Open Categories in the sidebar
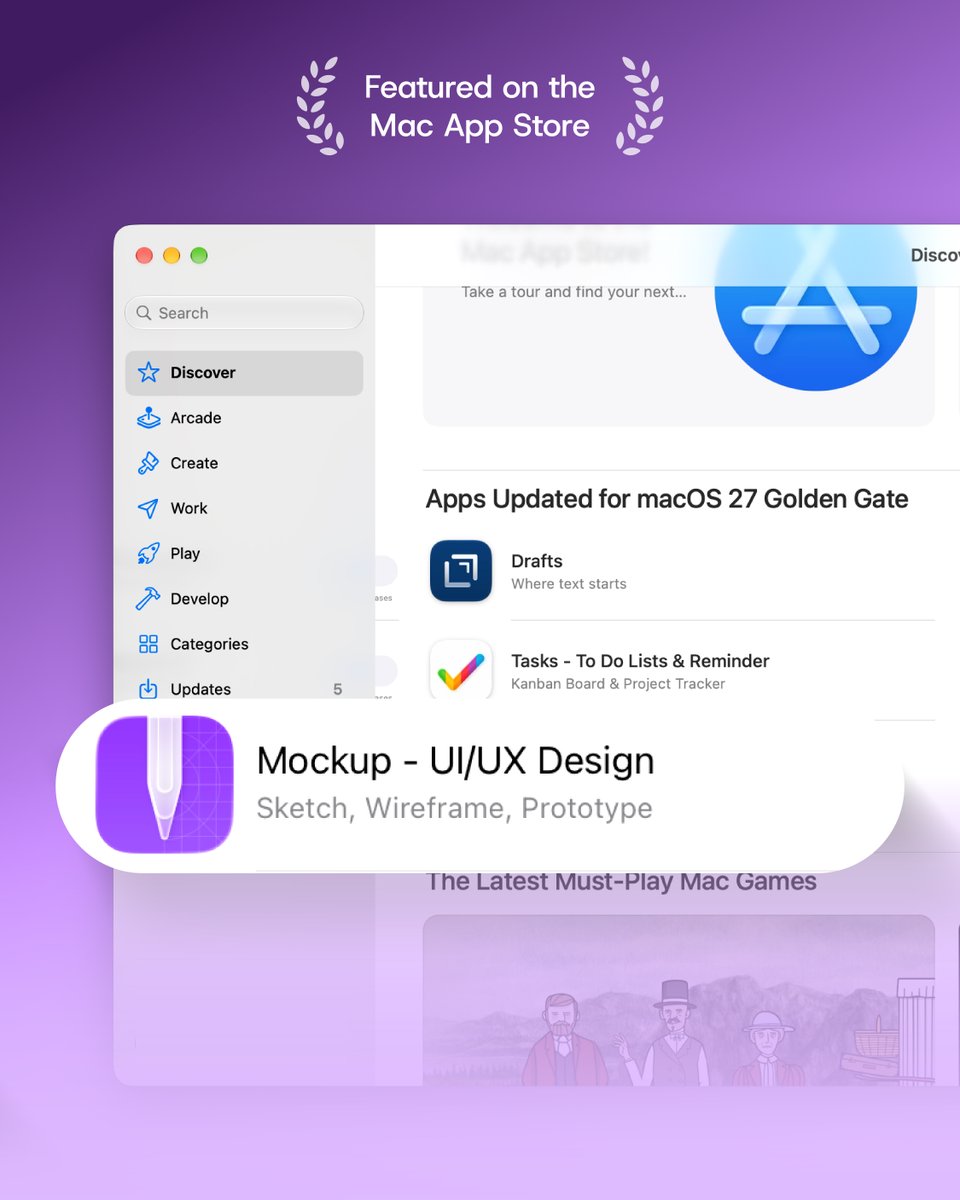The height and width of the screenshot is (1200, 960). tap(244, 644)
